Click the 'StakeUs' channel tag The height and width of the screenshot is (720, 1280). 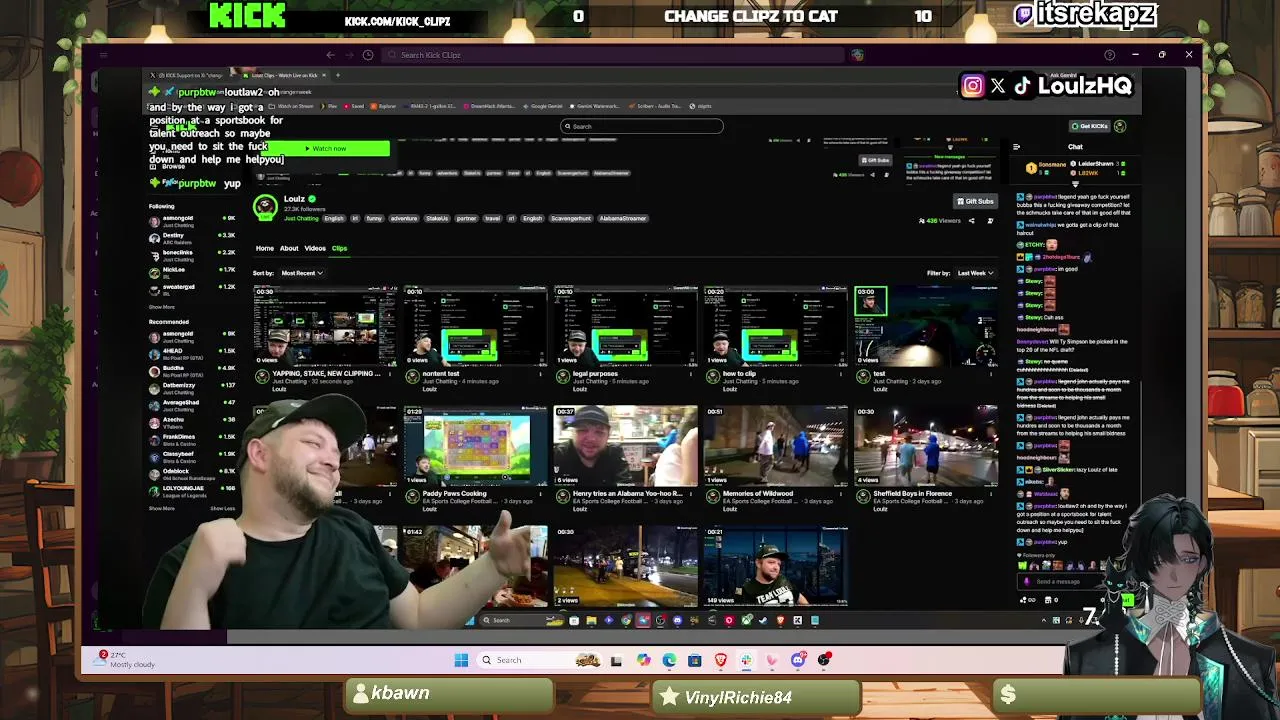point(438,218)
